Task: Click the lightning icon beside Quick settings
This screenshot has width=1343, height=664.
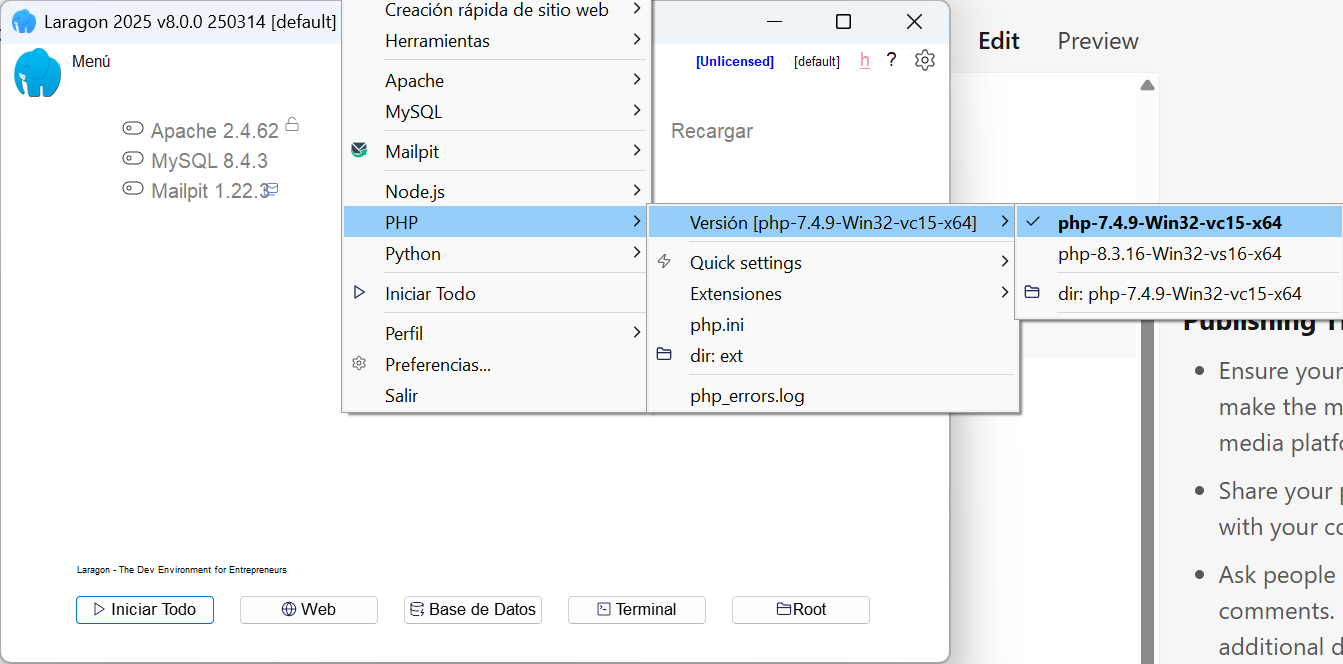Action: [665, 262]
